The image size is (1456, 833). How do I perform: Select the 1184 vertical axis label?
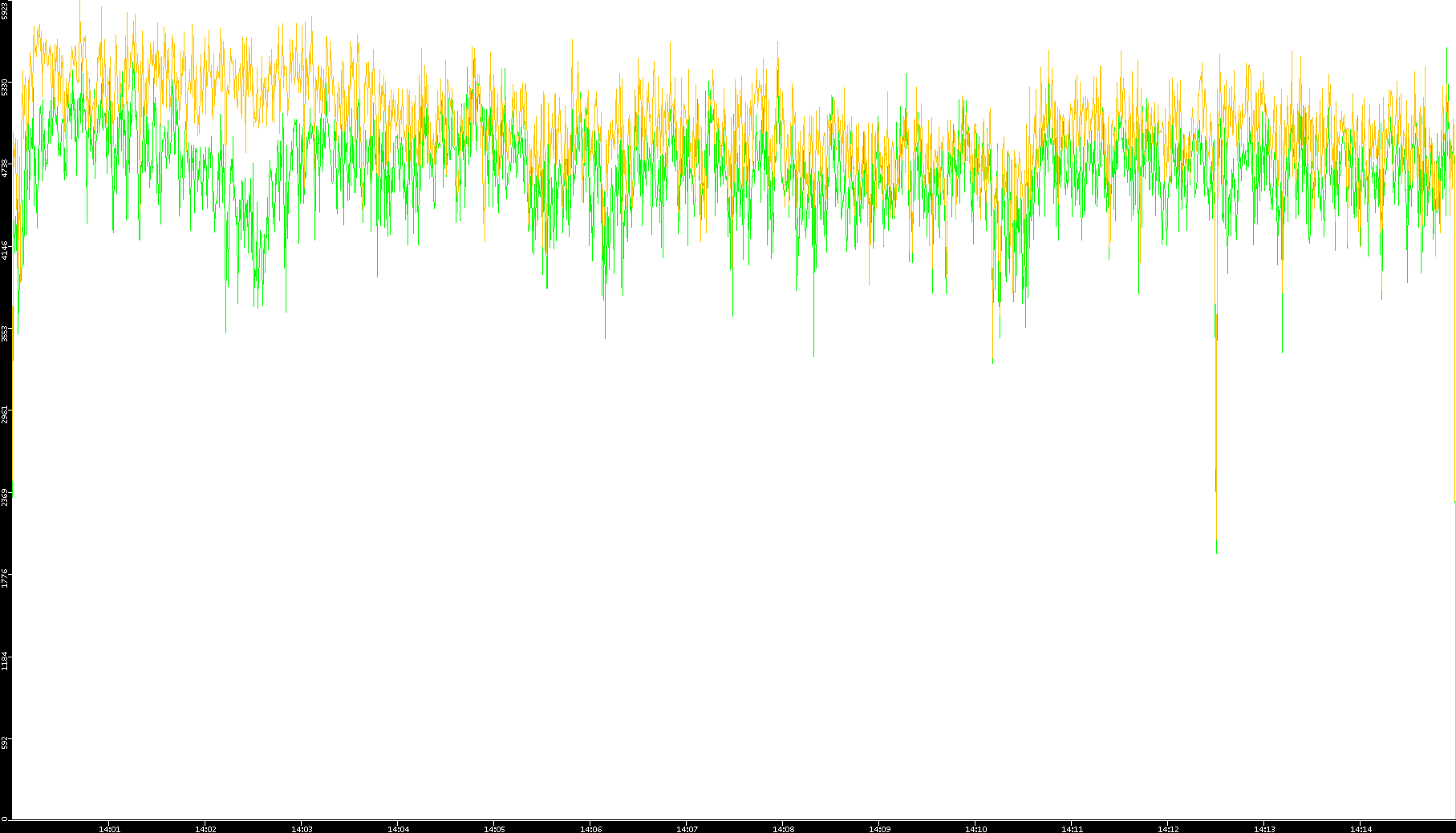tap(6, 661)
